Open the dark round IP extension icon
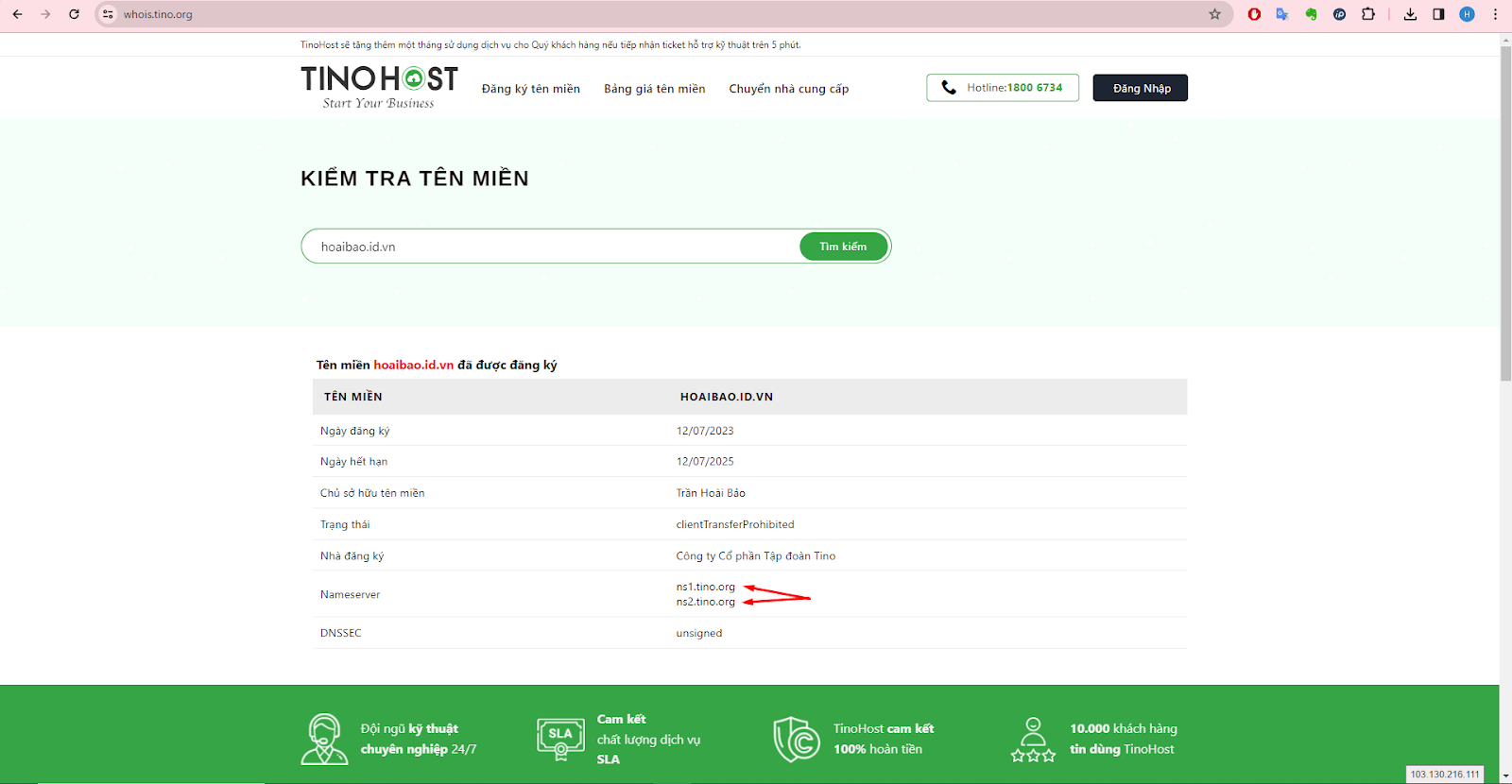 pyautogui.click(x=1339, y=14)
